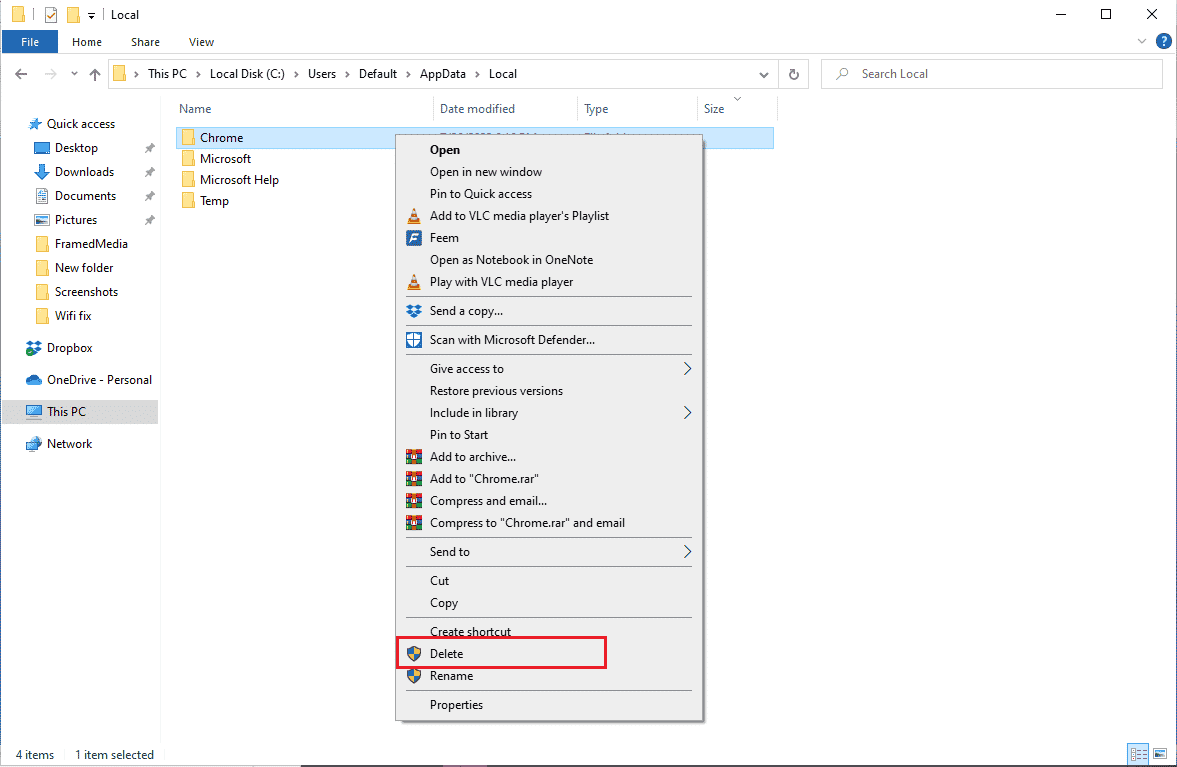Screen dimensions: 1177x767
Task: Click the Help question mark icon
Action: pyautogui.click(x=1163, y=42)
